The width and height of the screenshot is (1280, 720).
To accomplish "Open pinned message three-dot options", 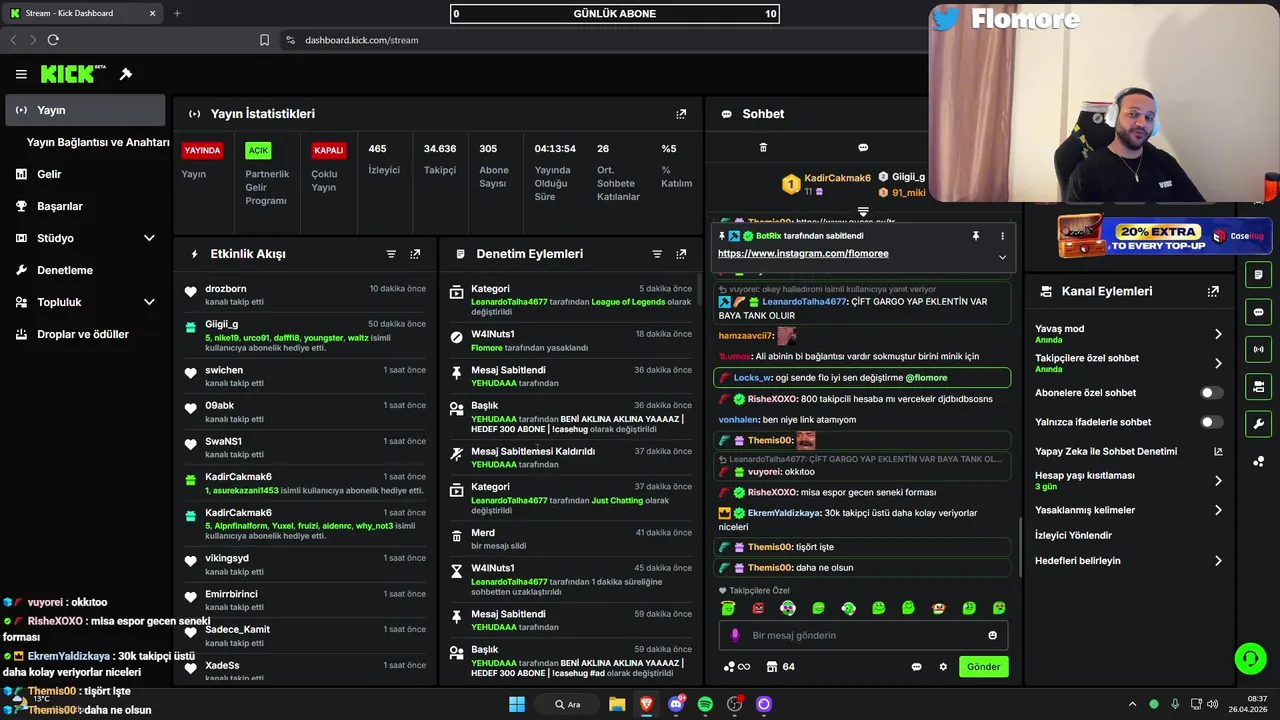I will 1002,236.
